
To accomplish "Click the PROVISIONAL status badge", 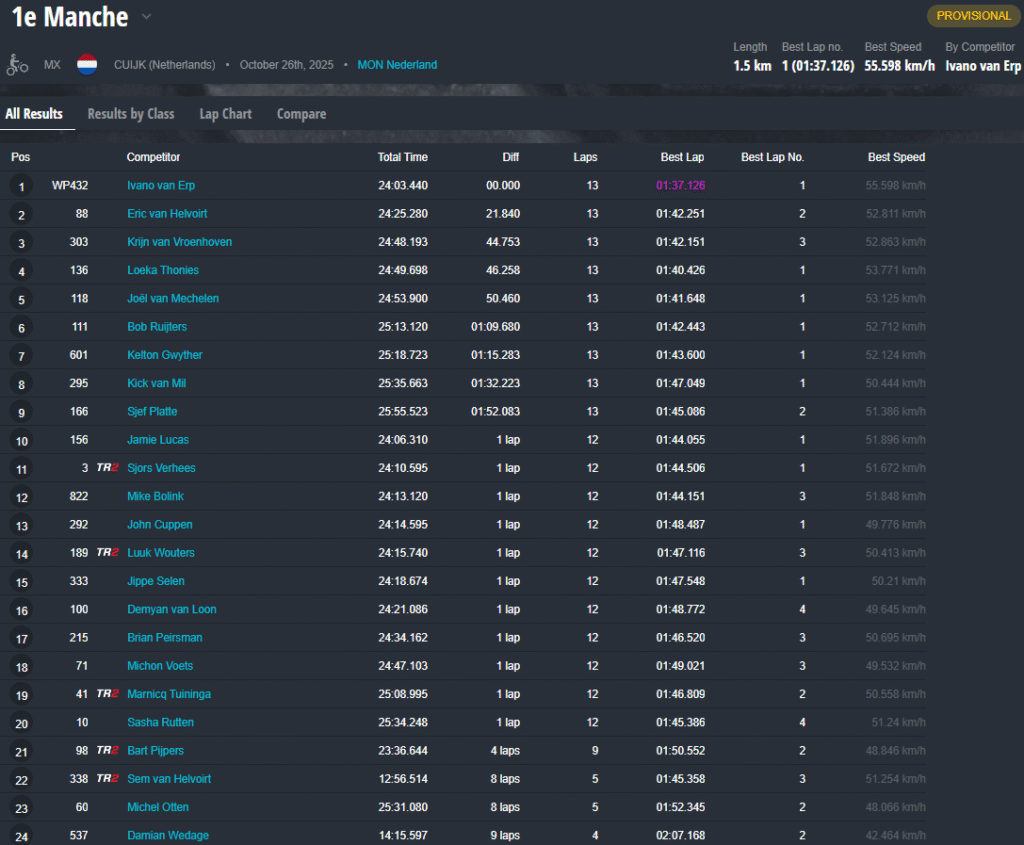I will click(973, 16).
